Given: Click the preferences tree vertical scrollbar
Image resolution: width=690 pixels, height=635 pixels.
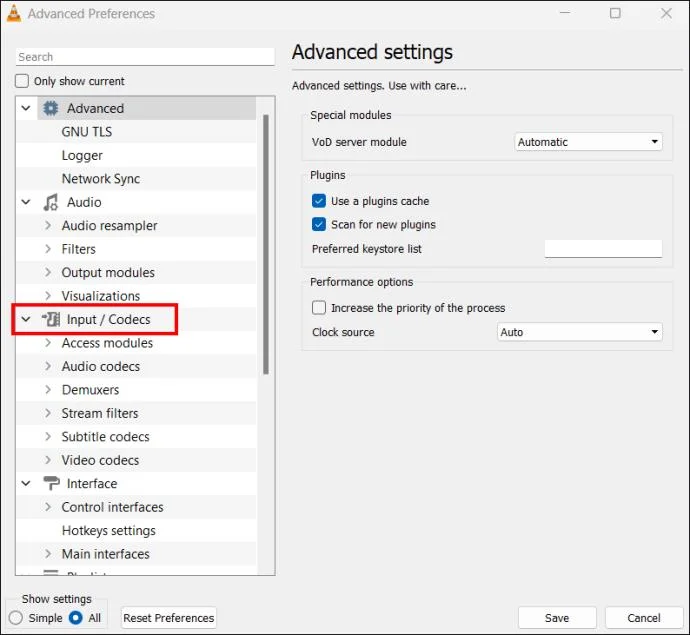Looking at the screenshot, I should coord(266,244).
